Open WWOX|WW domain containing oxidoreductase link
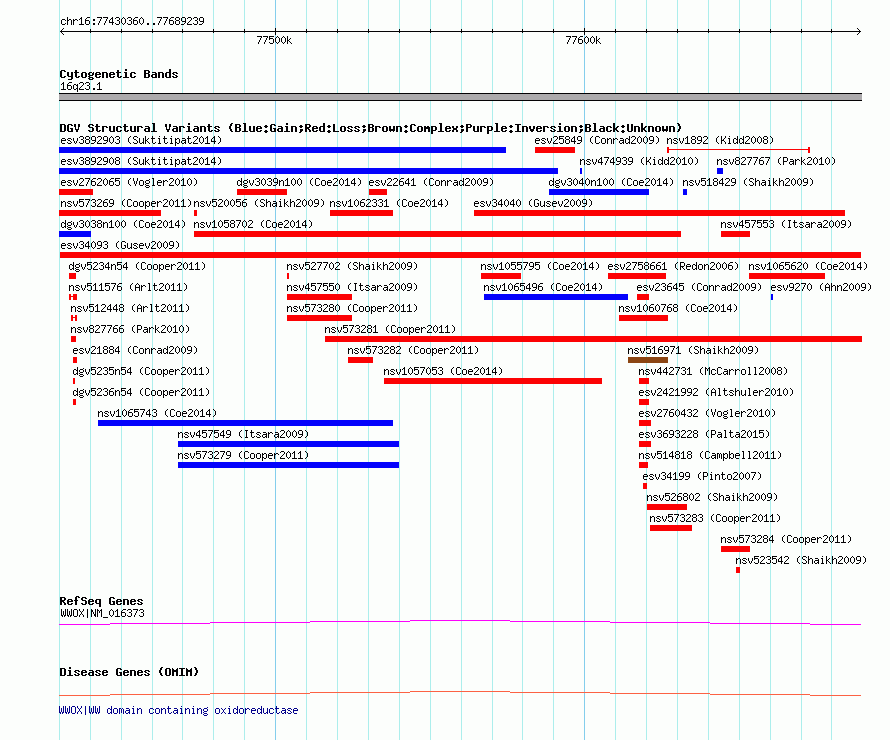The image size is (890, 740). click(178, 710)
